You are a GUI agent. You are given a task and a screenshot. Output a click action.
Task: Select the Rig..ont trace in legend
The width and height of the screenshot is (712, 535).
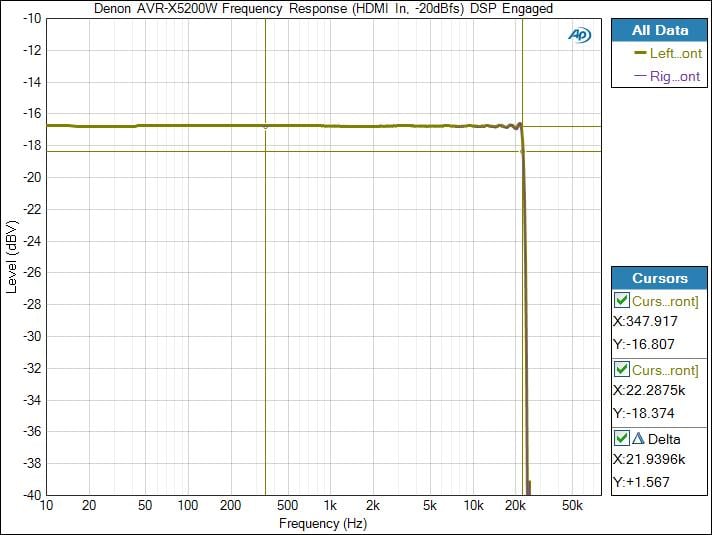coord(675,77)
